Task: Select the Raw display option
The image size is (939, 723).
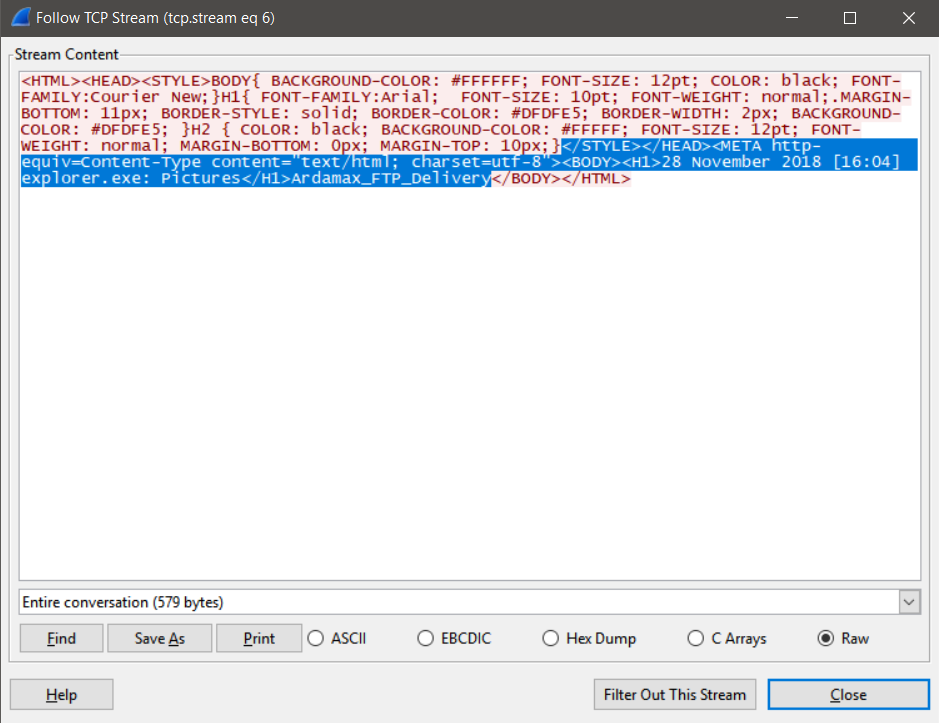Action: tap(843, 639)
